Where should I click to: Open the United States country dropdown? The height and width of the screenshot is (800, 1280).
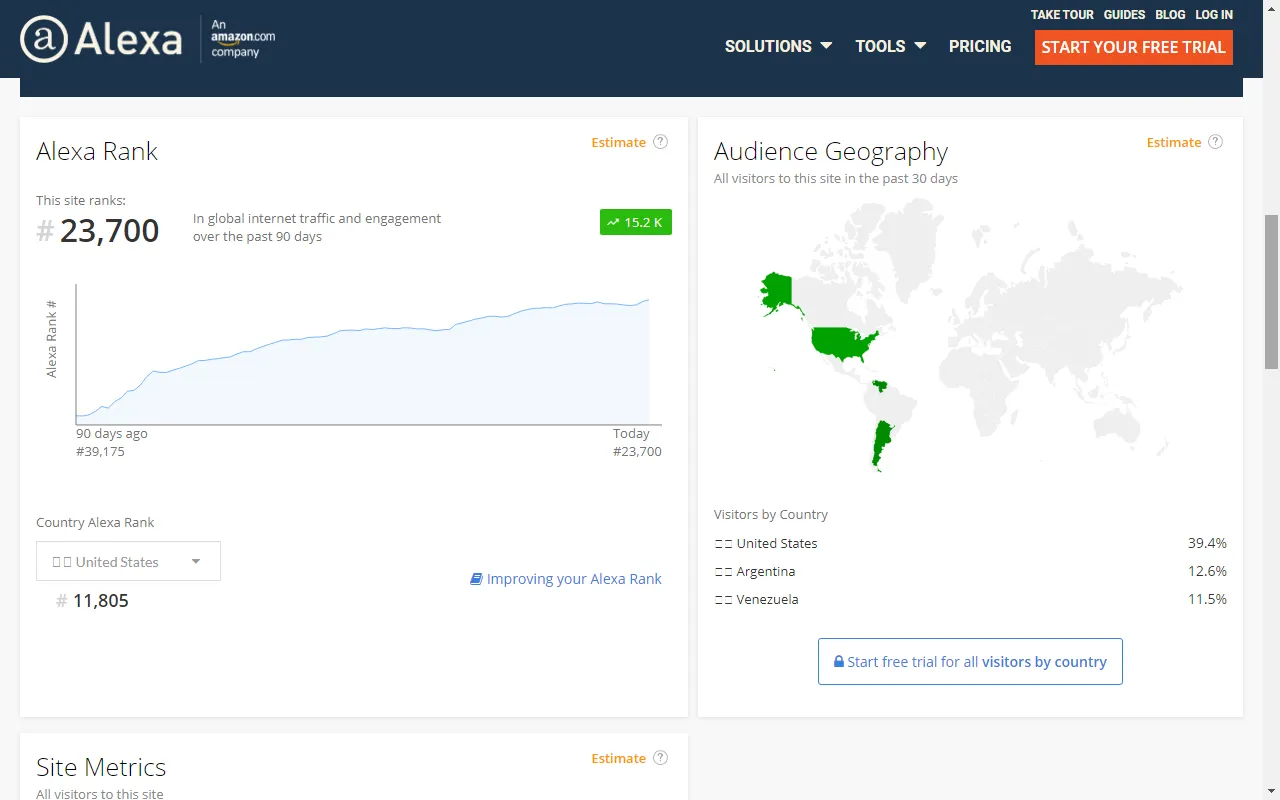pos(128,561)
